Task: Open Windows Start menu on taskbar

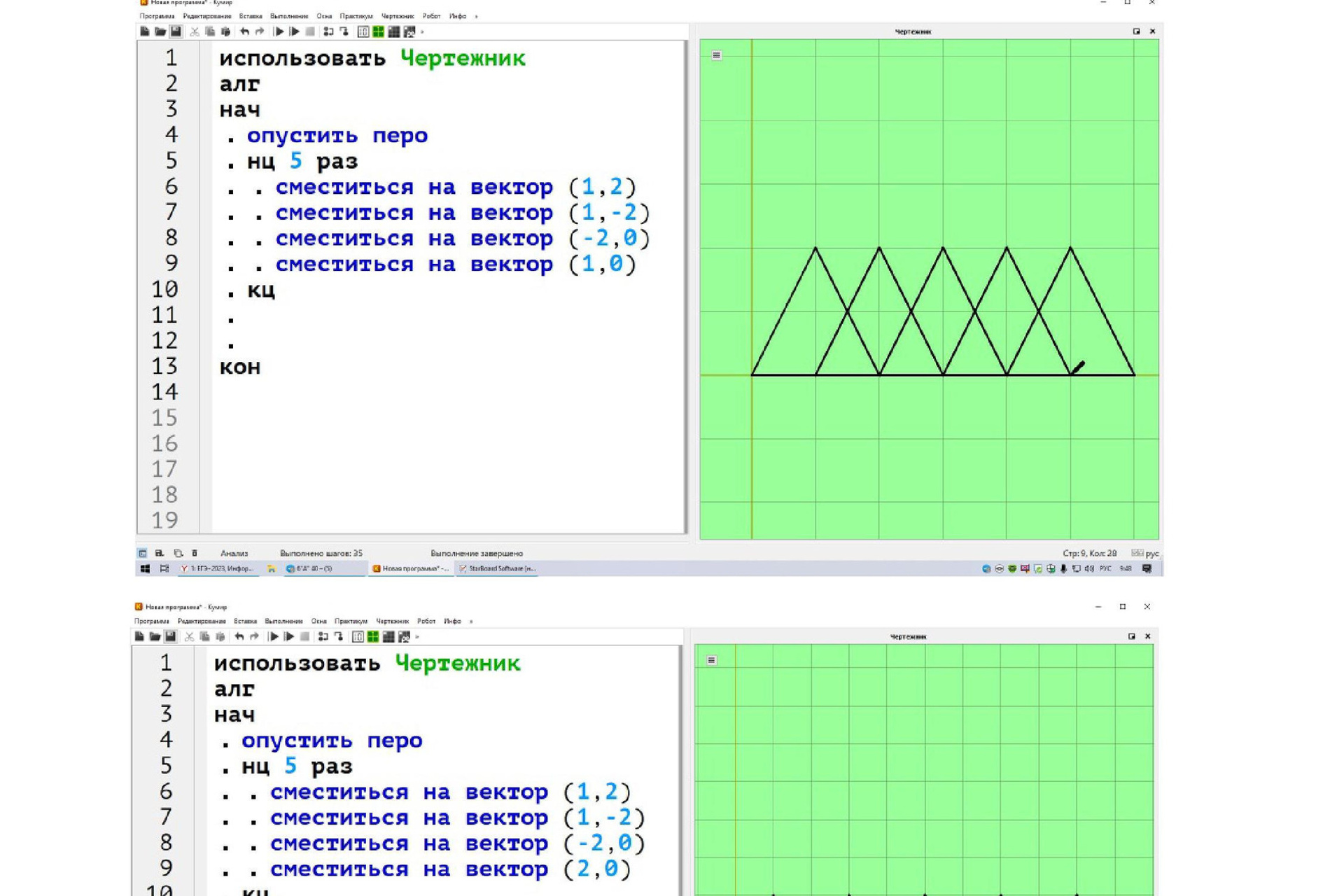Action: click(x=145, y=568)
